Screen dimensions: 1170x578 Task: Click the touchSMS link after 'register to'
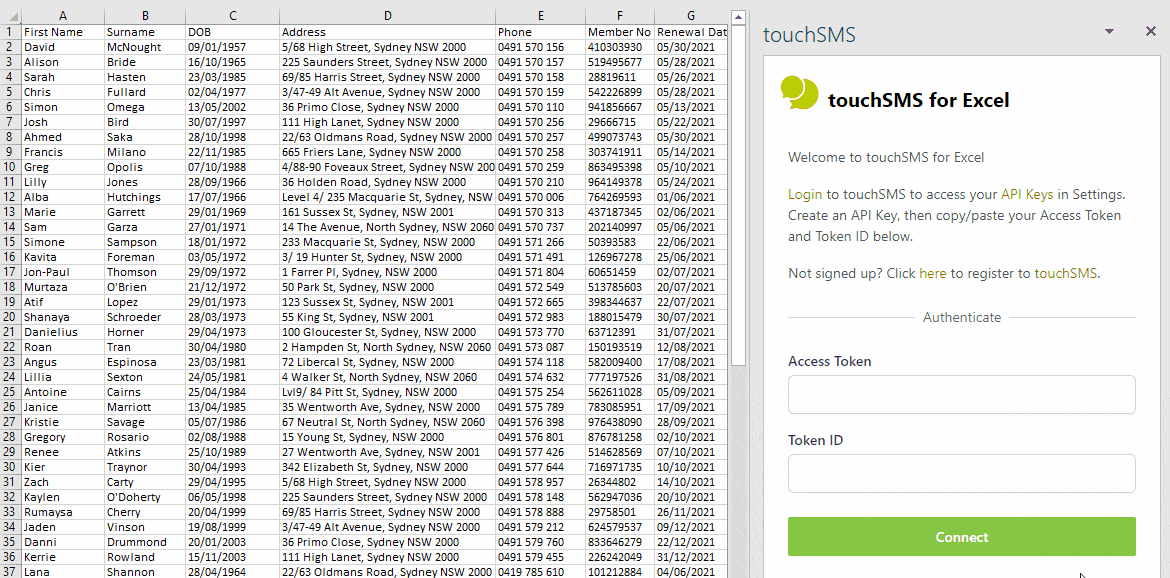[x=1066, y=273]
